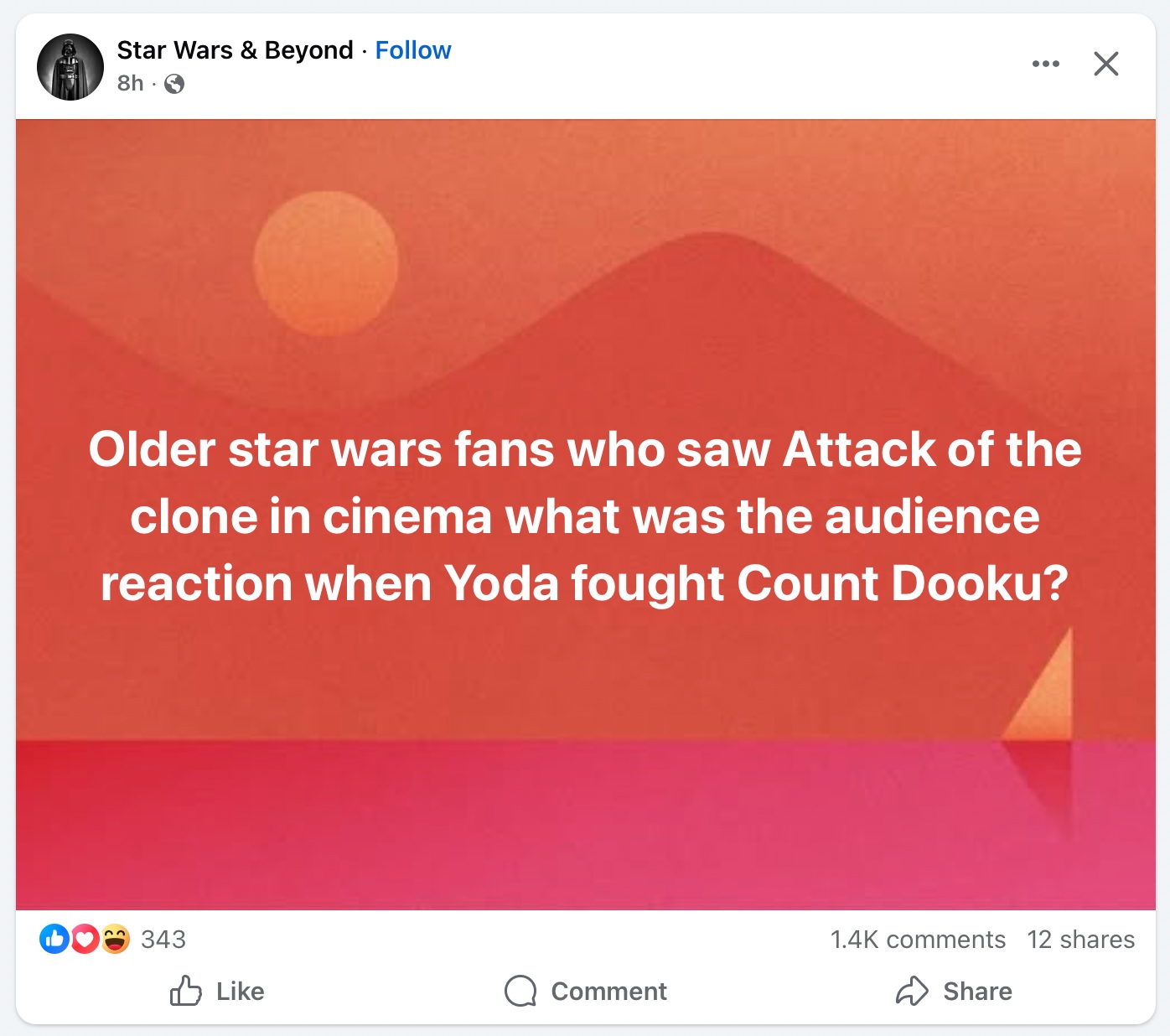The image size is (1170, 1036).
Task: Open the Star Wars & Beyond page name
Action: 235,50
